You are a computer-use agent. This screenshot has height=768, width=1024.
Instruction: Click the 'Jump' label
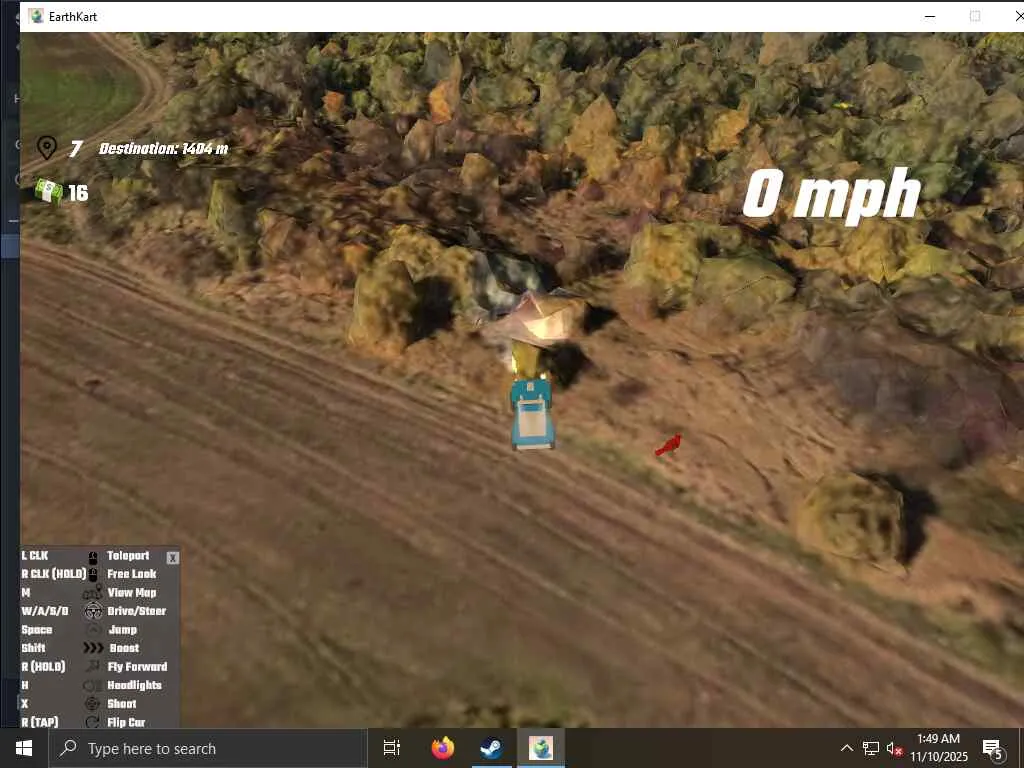pyautogui.click(x=123, y=630)
